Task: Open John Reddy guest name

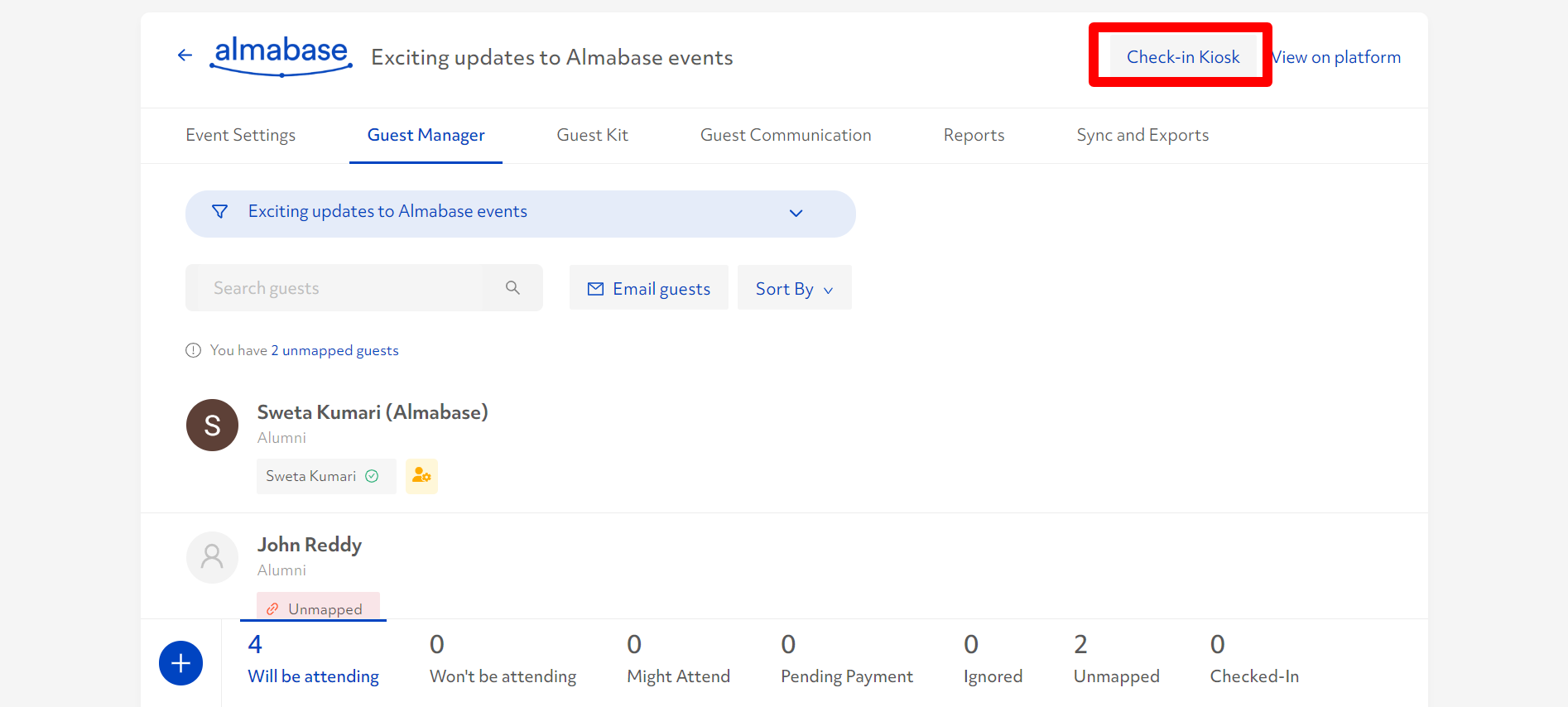Action: (x=310, y=545)
